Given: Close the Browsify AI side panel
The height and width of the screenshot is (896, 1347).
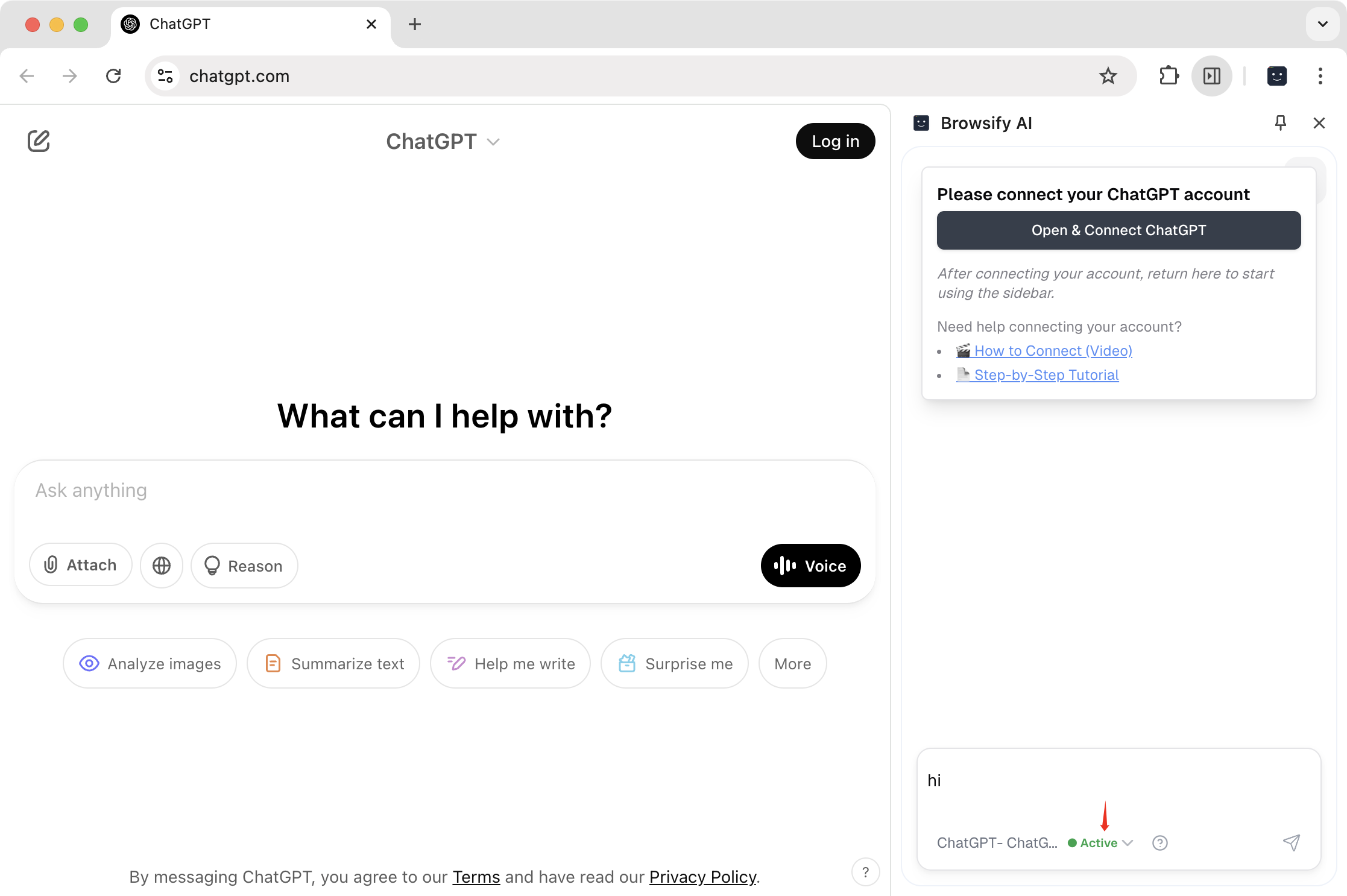Looking at the screenshot, I should 1319,123.
